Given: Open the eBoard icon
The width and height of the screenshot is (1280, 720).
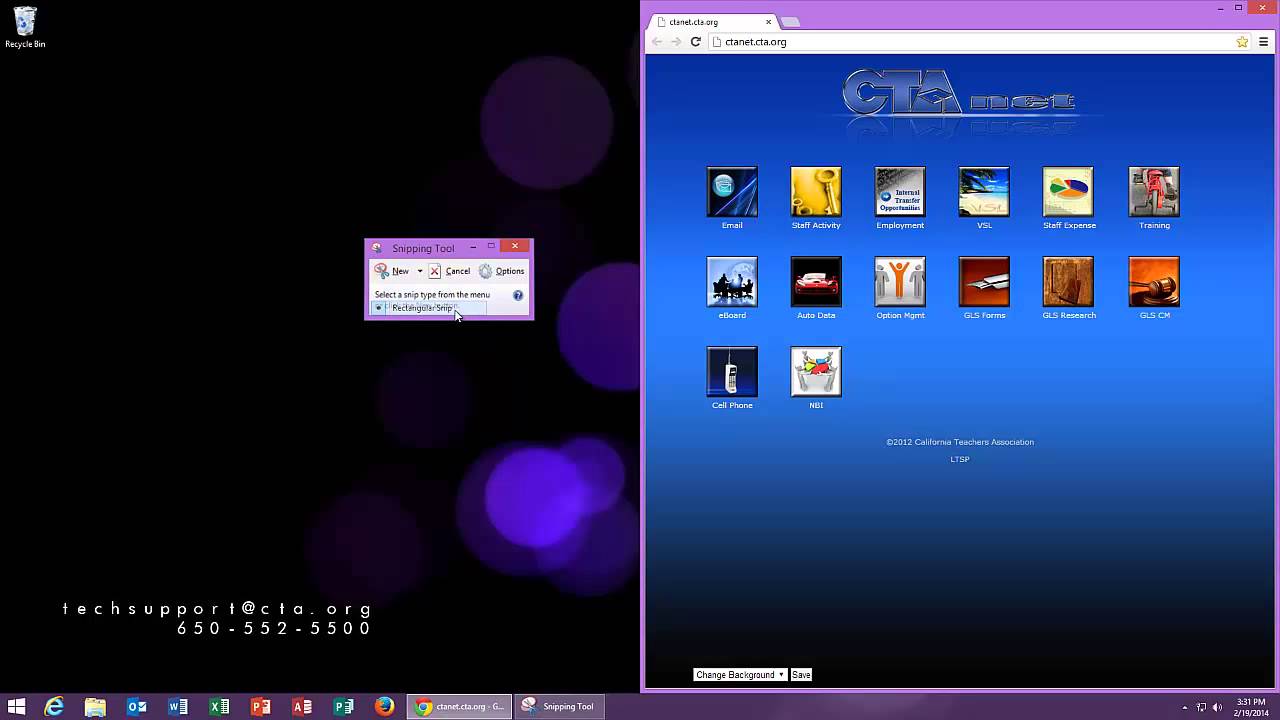Looking at the screenshot, I should (x=732, y=282).
